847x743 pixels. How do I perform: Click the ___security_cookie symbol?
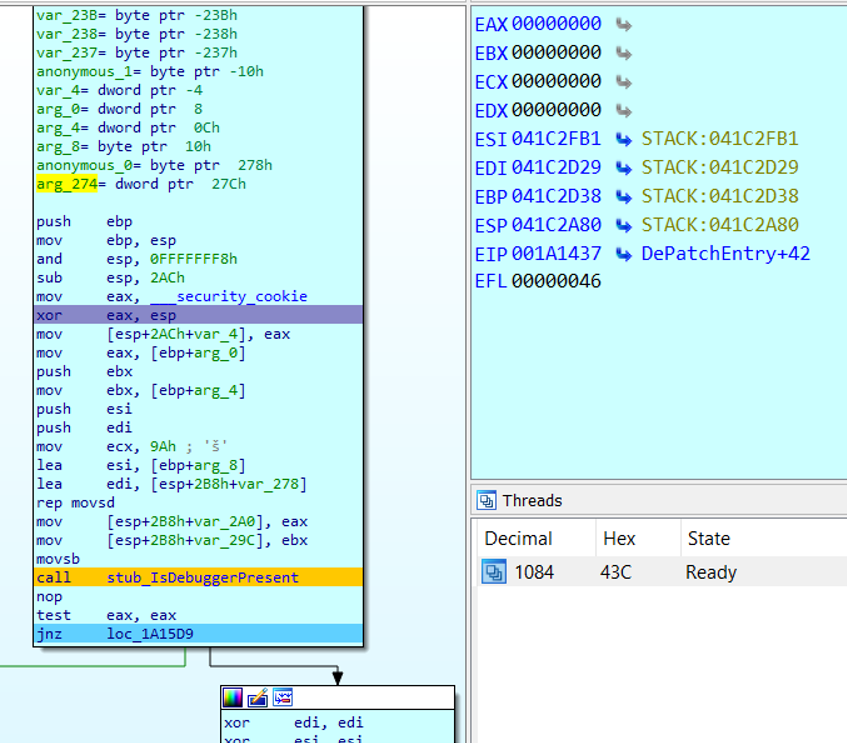[228, 297]
